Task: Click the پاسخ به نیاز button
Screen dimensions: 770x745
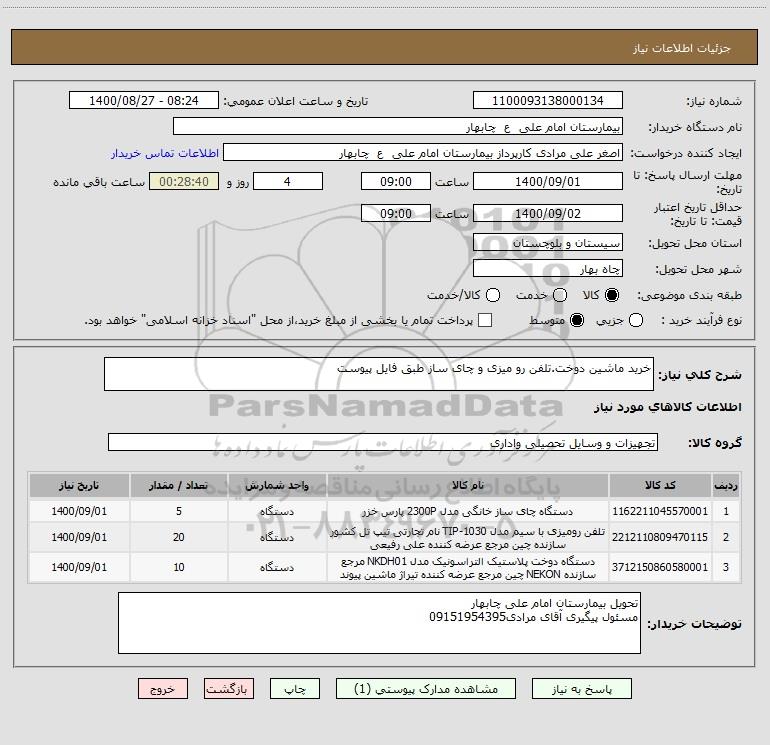Action: (x=581, y=689)
